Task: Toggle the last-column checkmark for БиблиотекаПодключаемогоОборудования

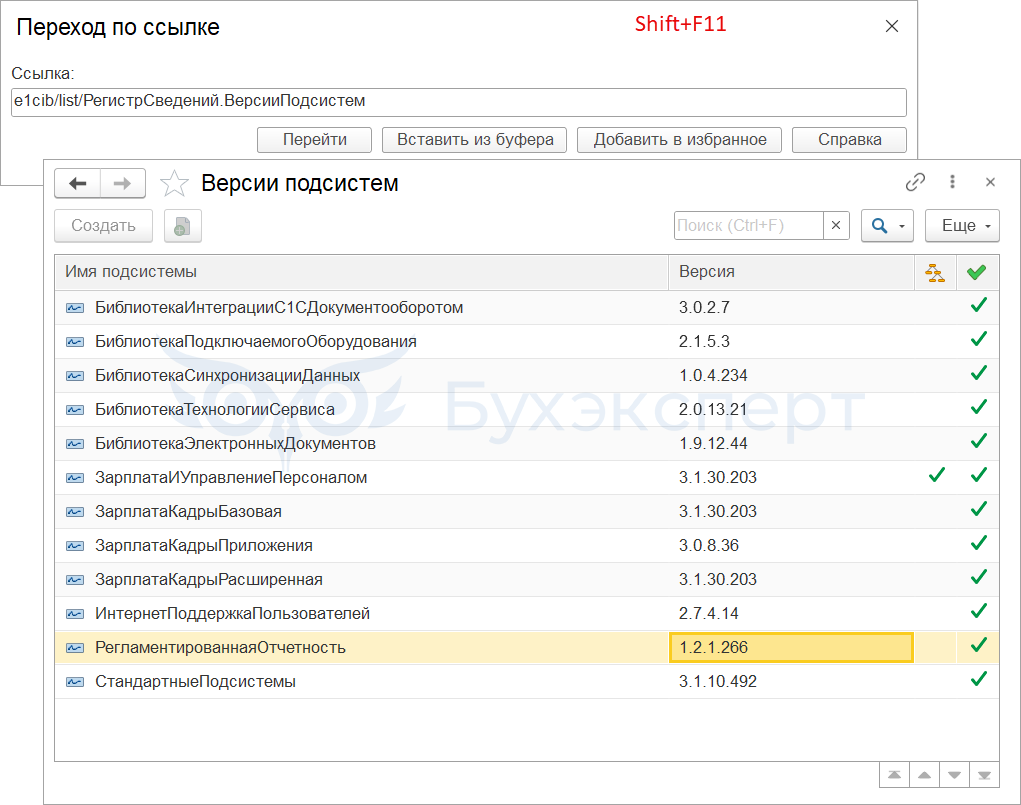Action: (x=979, y=339)
